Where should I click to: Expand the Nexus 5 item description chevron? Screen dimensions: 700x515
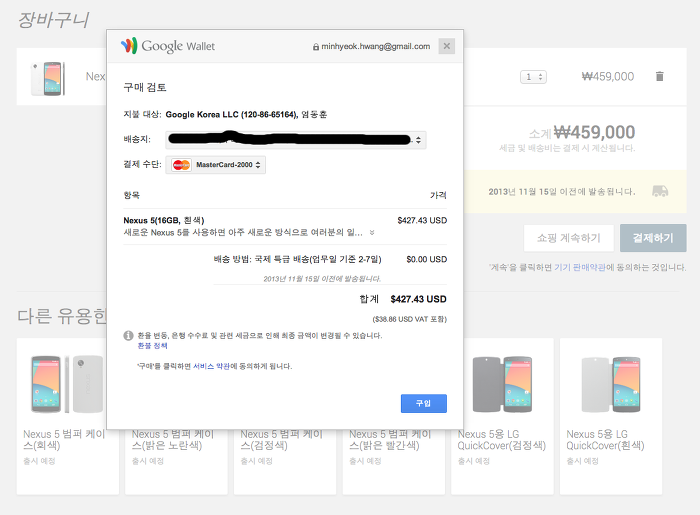pos(372,233)
